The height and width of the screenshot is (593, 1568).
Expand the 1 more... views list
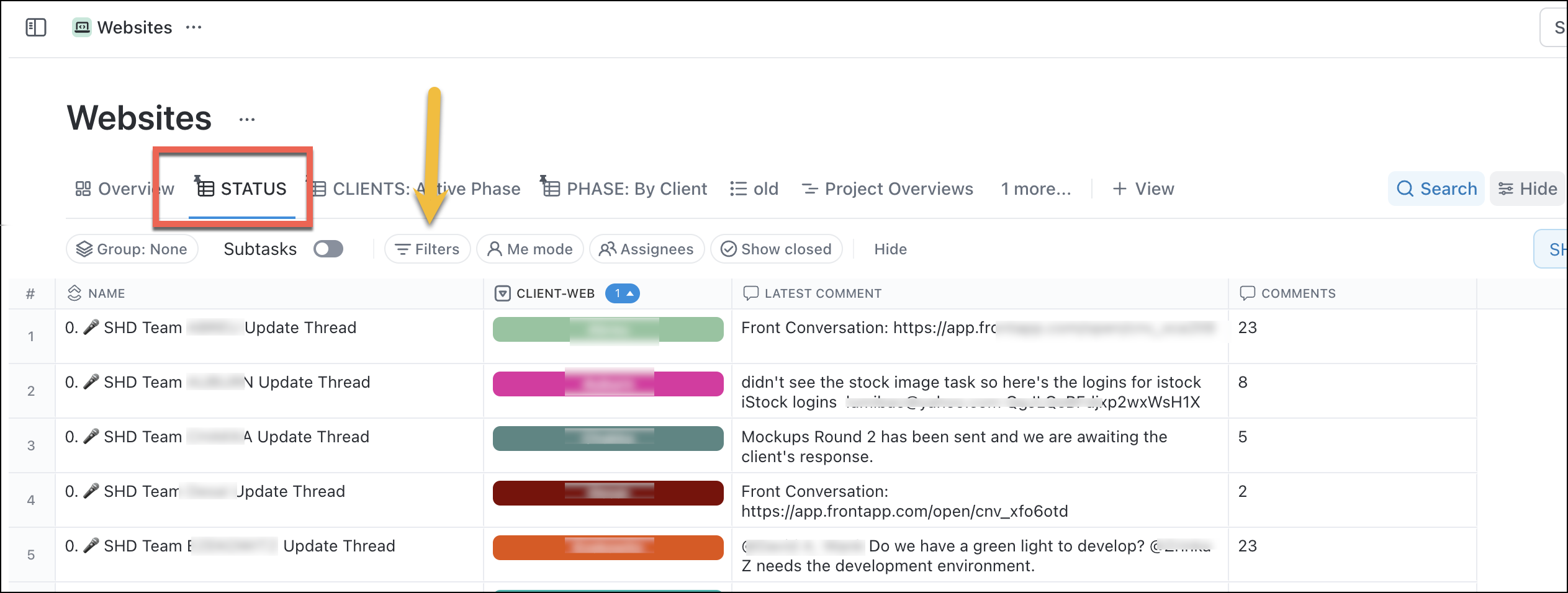click(1035, 189)
